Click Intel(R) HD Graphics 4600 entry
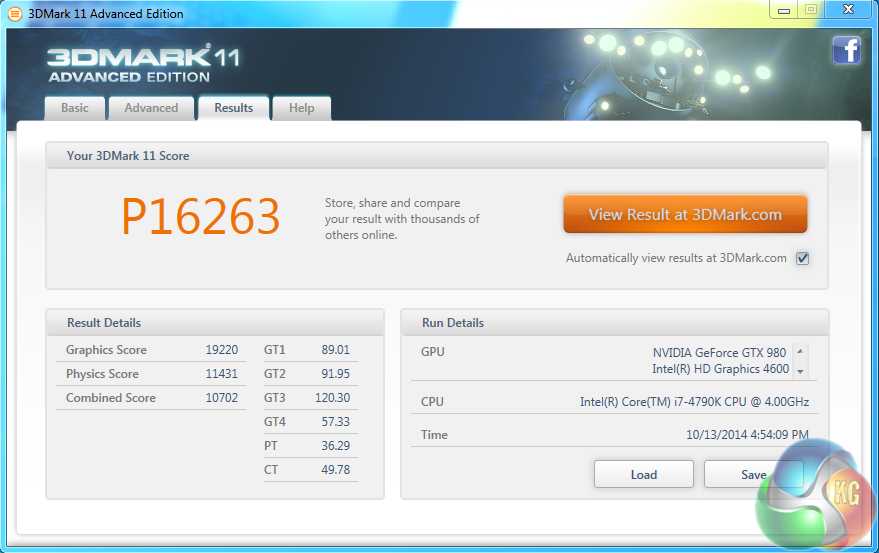Viewport: 879px width, 553px height. [x=720, y=369]
